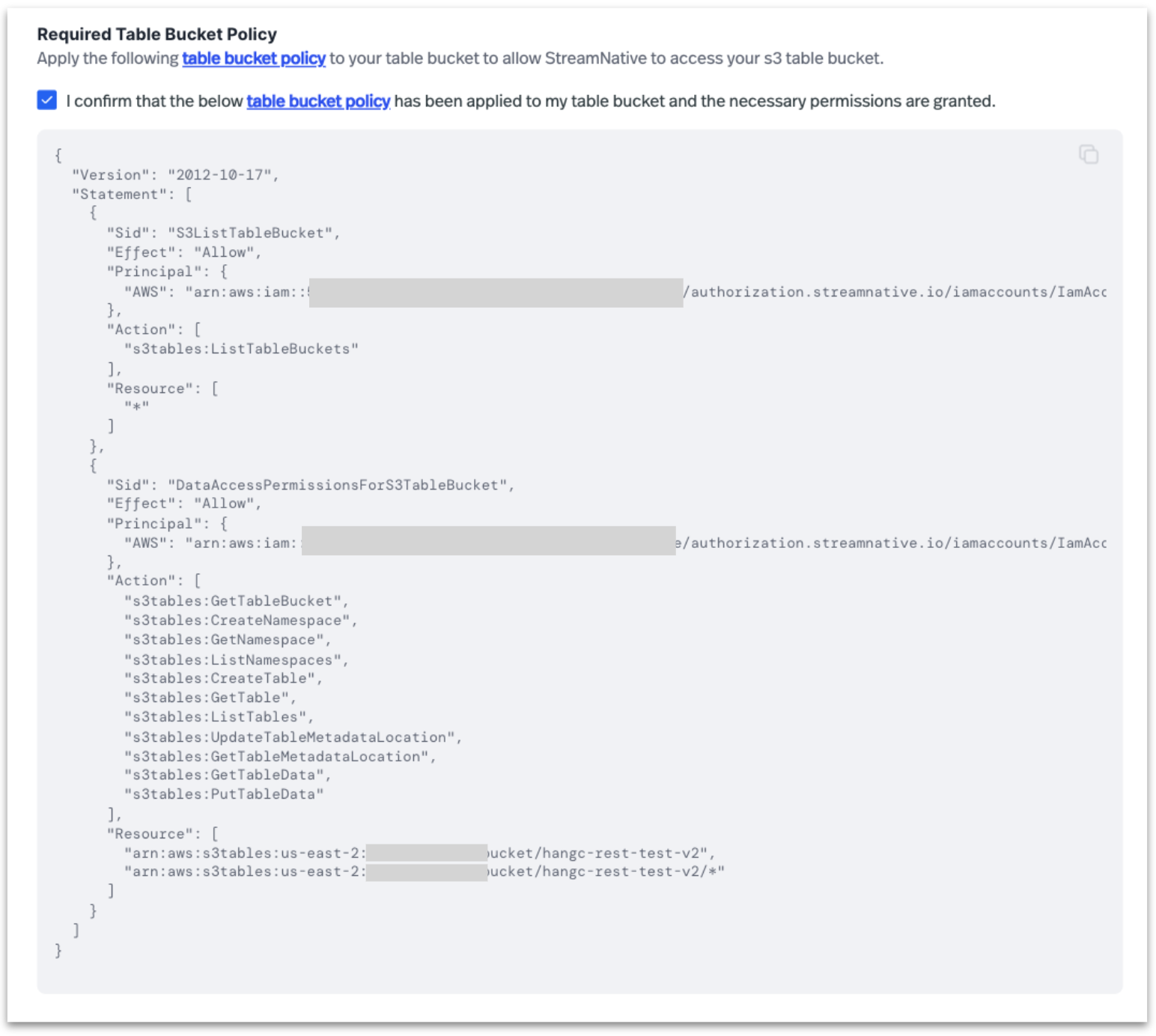Click the "s3tables:PutTableData" action
Viewport: 1156px width, 1036px height.
pos(224,794)
